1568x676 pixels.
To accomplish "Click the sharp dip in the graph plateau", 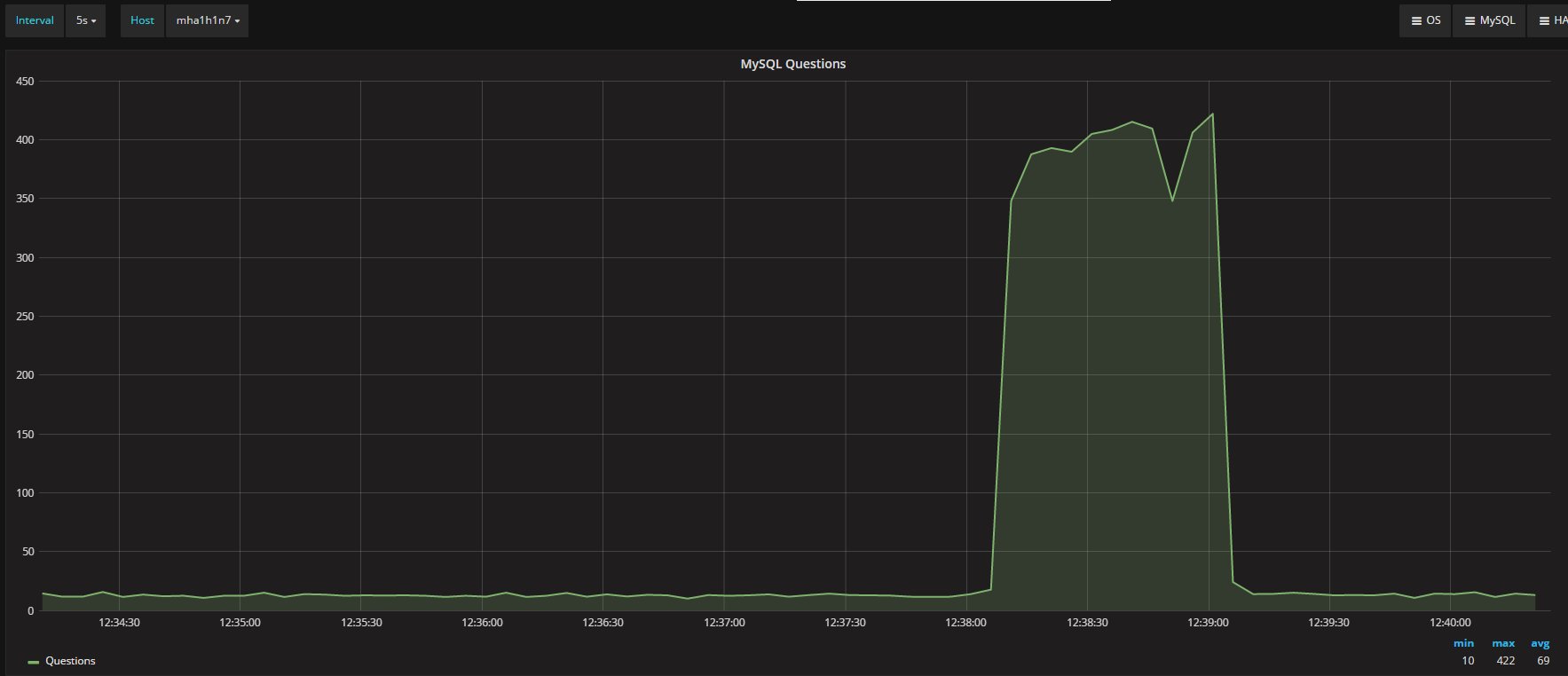I will [1172, 200].
